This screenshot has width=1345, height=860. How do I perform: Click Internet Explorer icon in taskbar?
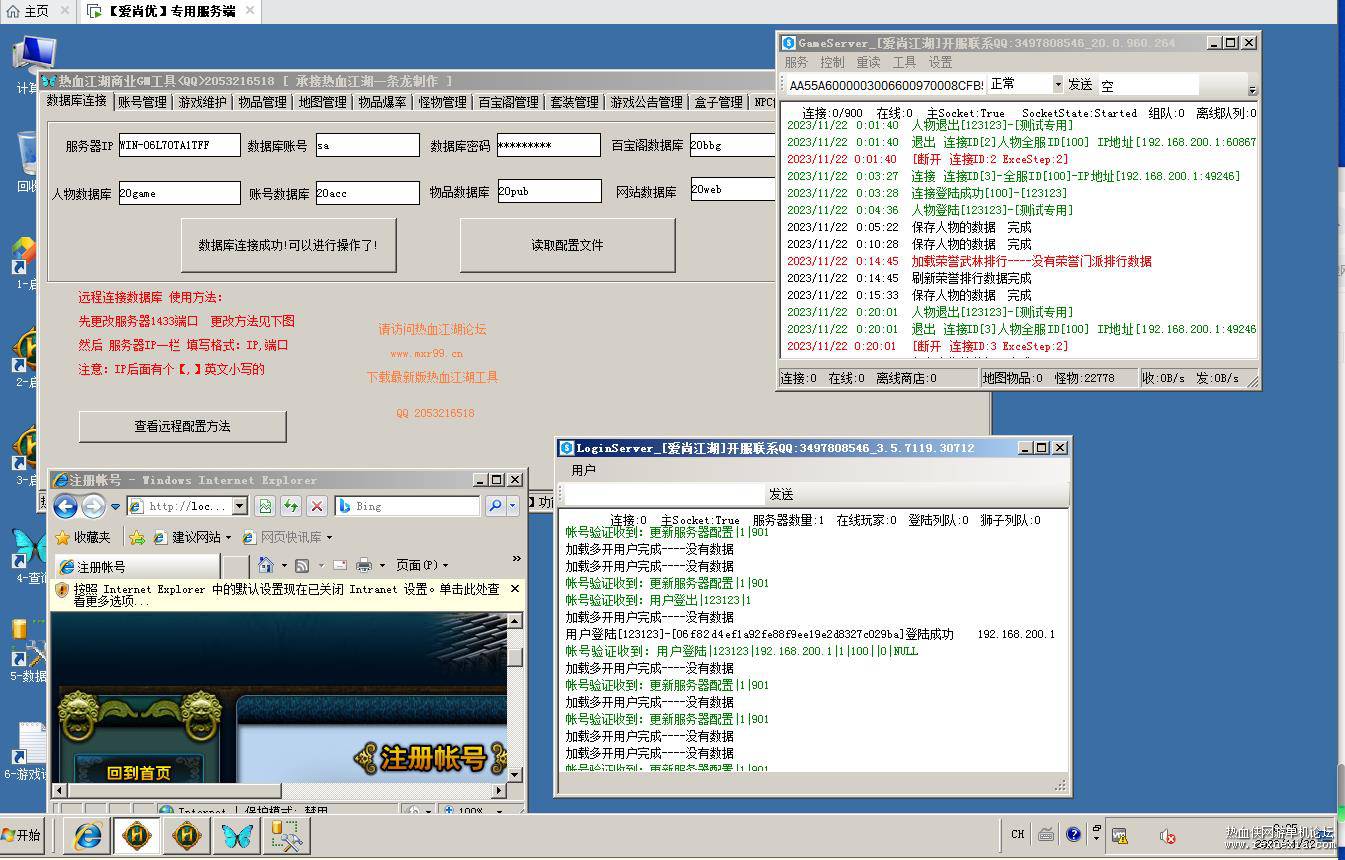coord(88,836)
